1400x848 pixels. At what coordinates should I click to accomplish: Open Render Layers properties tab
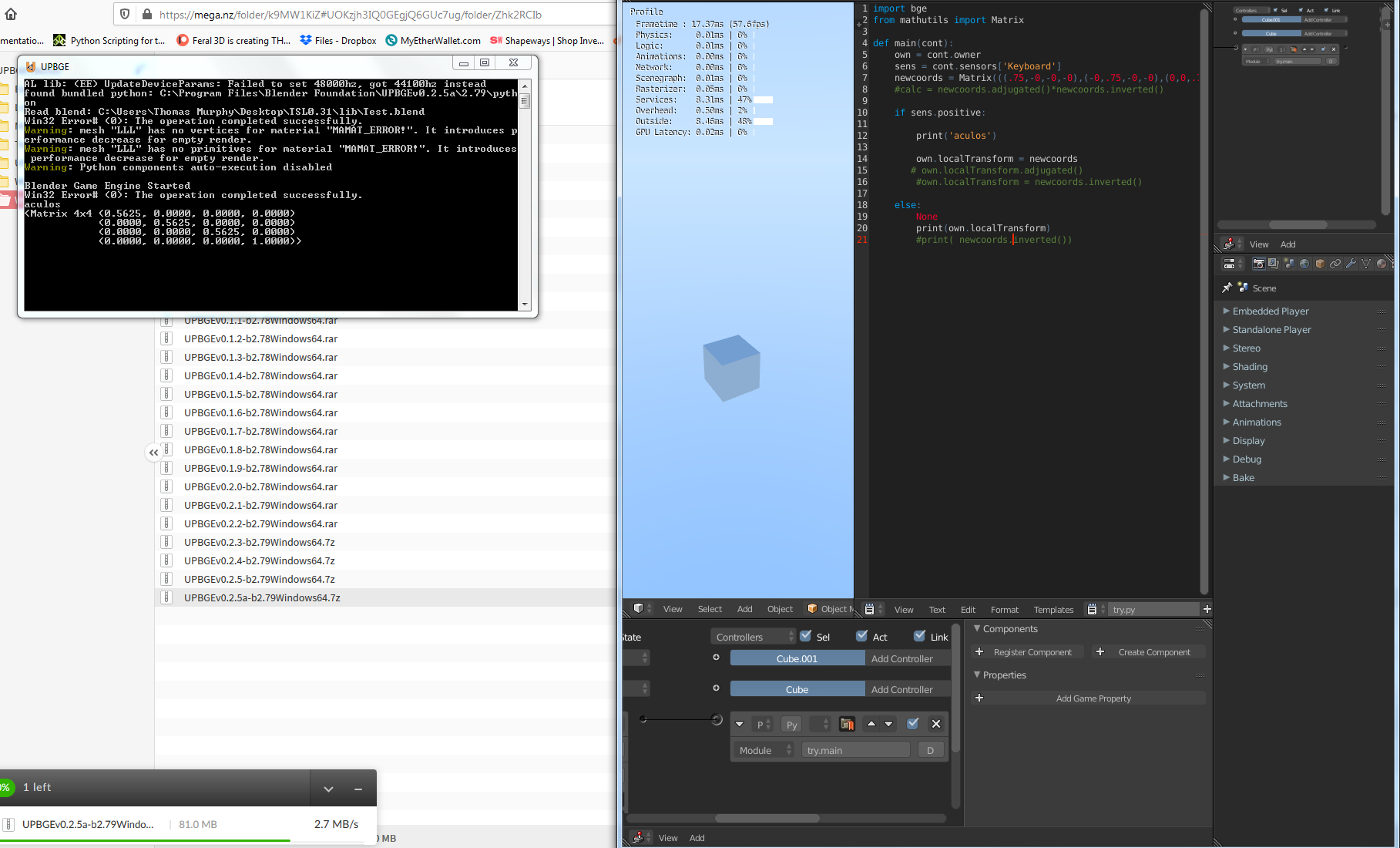click(1274, 264)
